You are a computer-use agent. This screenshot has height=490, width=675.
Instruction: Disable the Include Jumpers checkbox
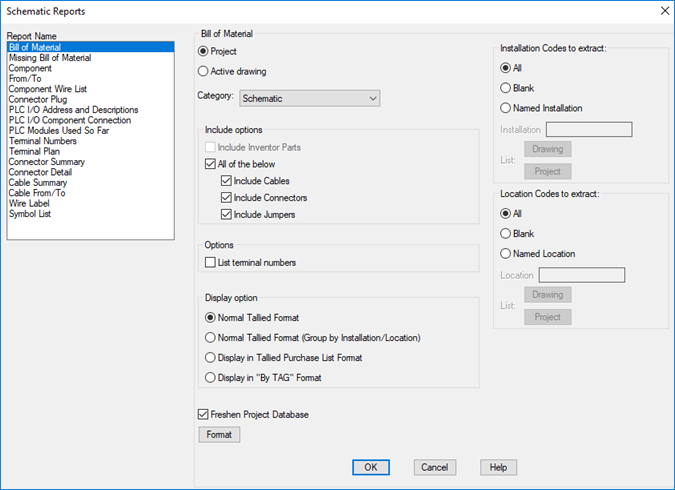226,214
